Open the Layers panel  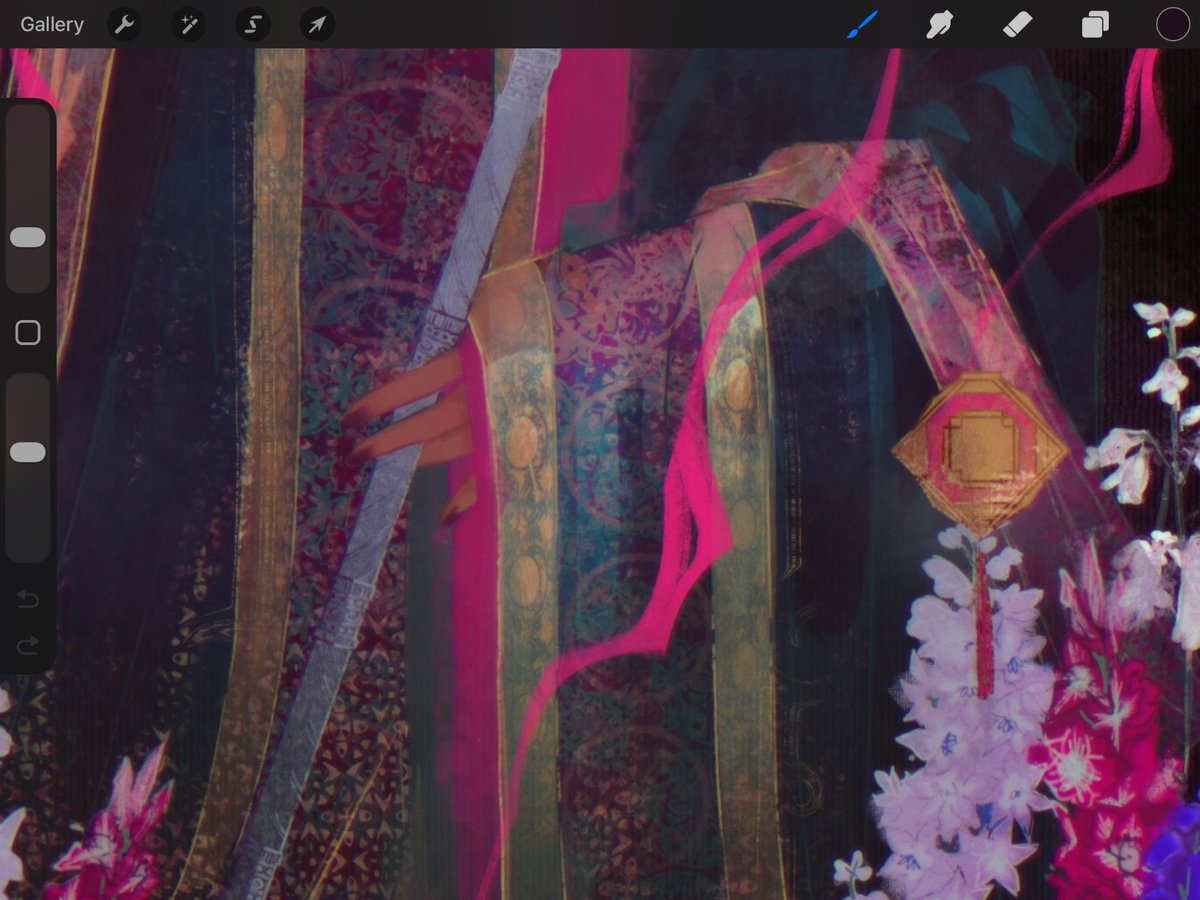[1095, 24]
